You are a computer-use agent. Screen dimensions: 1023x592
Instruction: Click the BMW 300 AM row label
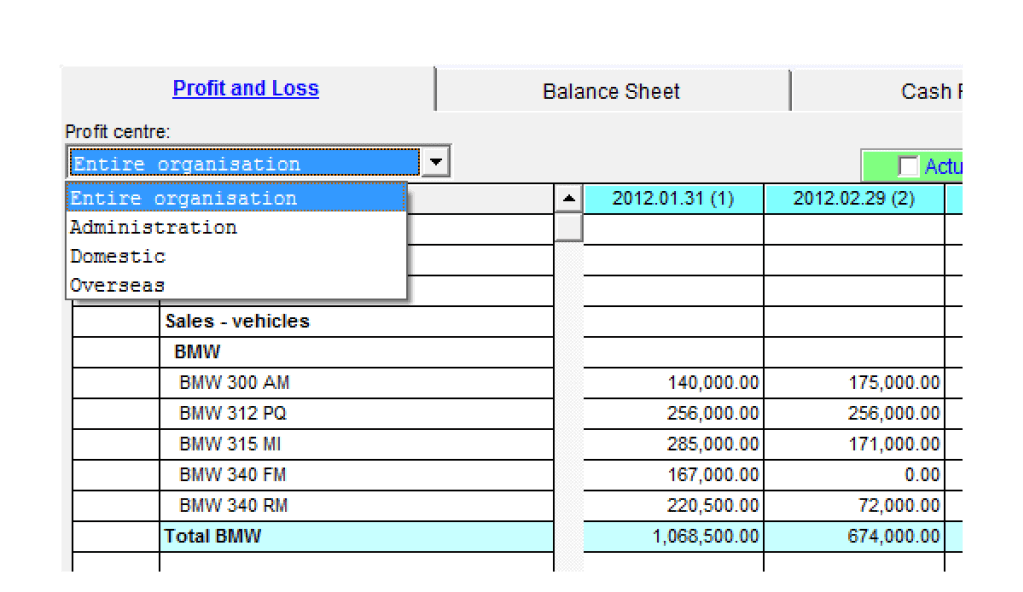pos(234,382)
